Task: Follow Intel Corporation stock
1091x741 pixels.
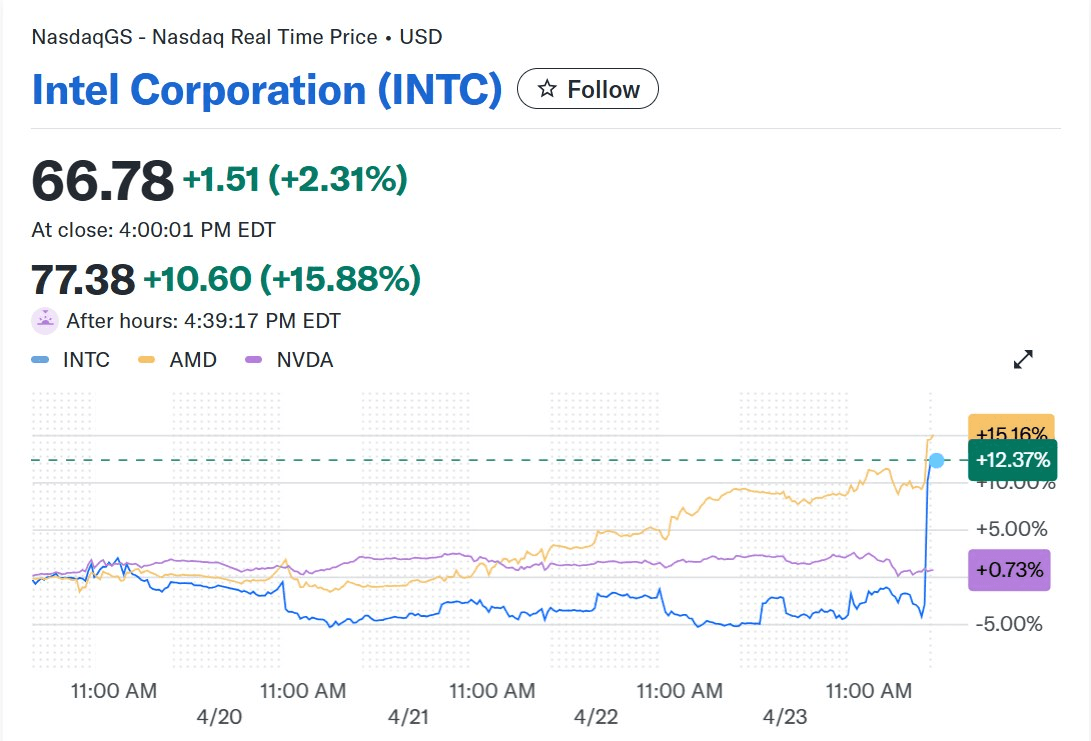Action: (587, 89)
